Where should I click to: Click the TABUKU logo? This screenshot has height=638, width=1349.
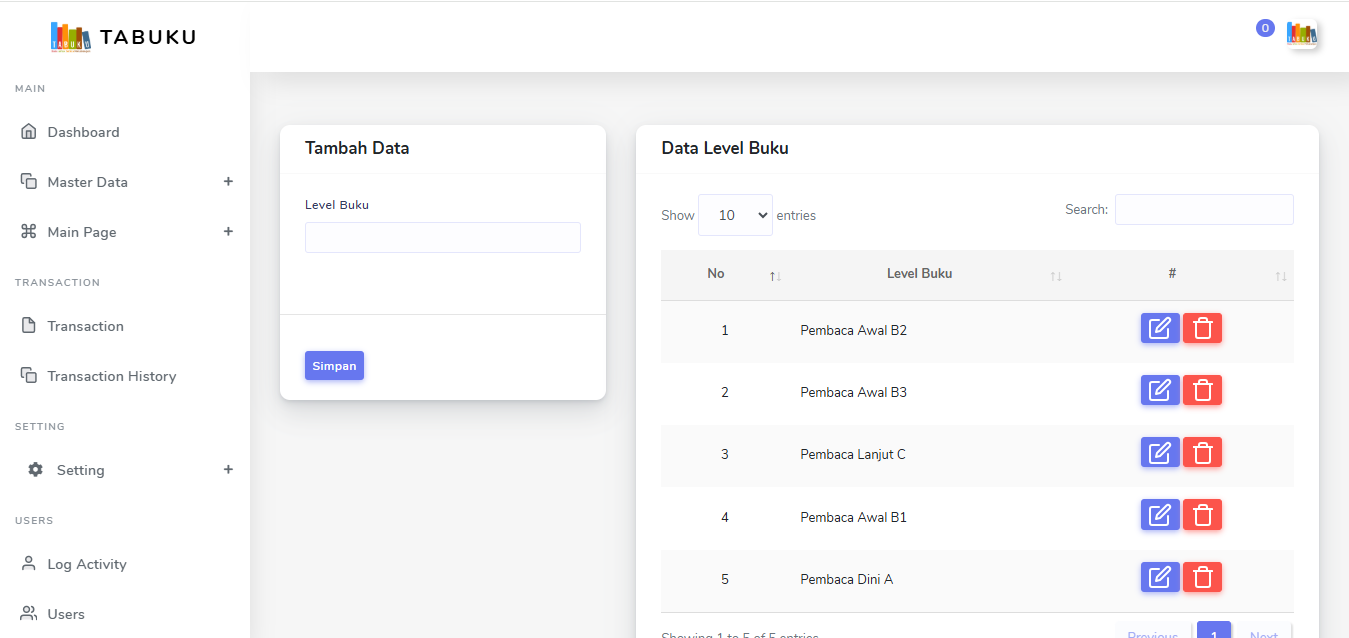tap(123, 37)
